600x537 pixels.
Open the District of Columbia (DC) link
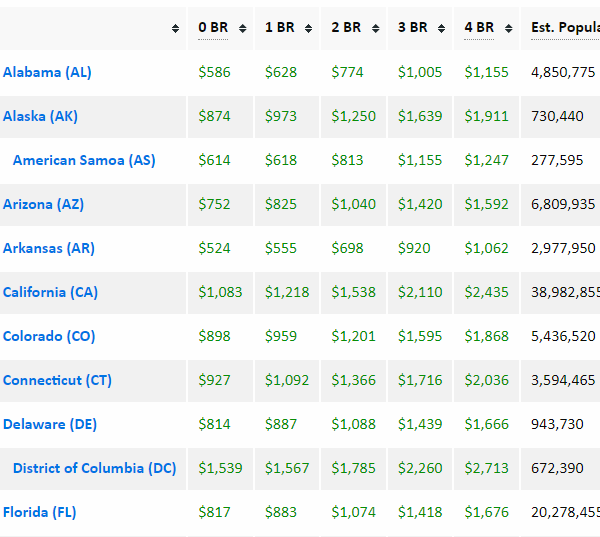tap(94, 468)
